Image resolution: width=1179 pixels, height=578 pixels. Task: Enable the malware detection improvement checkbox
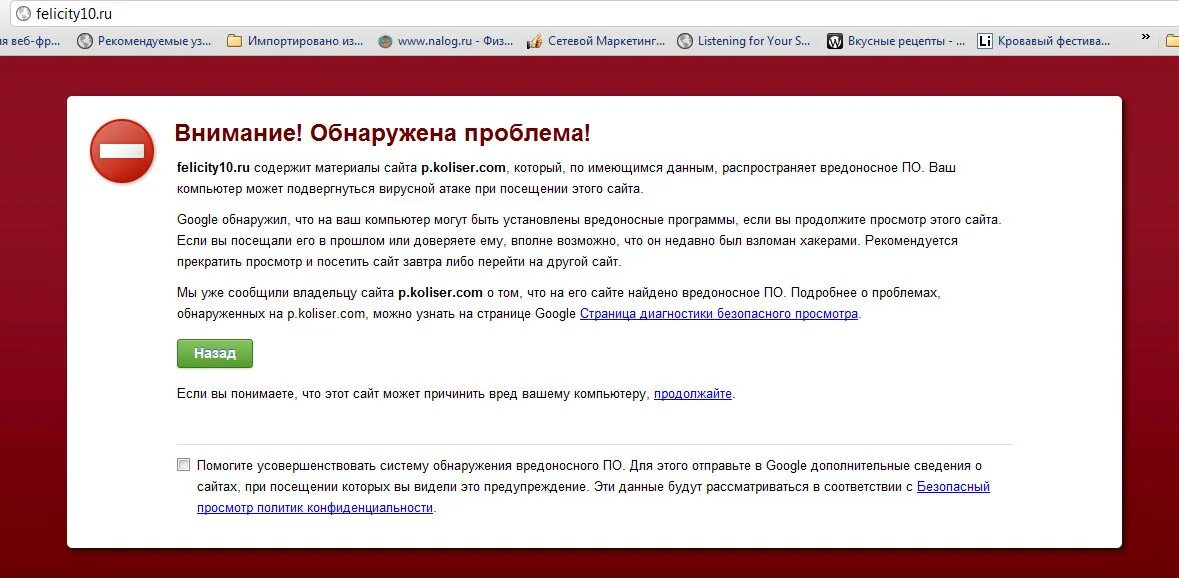tap(183, 465)
